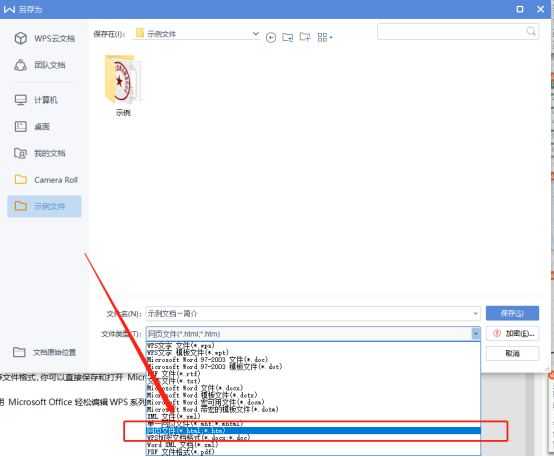Open 文档原始位置 original document location
This screenshot has height=457, width=554.
45,352
